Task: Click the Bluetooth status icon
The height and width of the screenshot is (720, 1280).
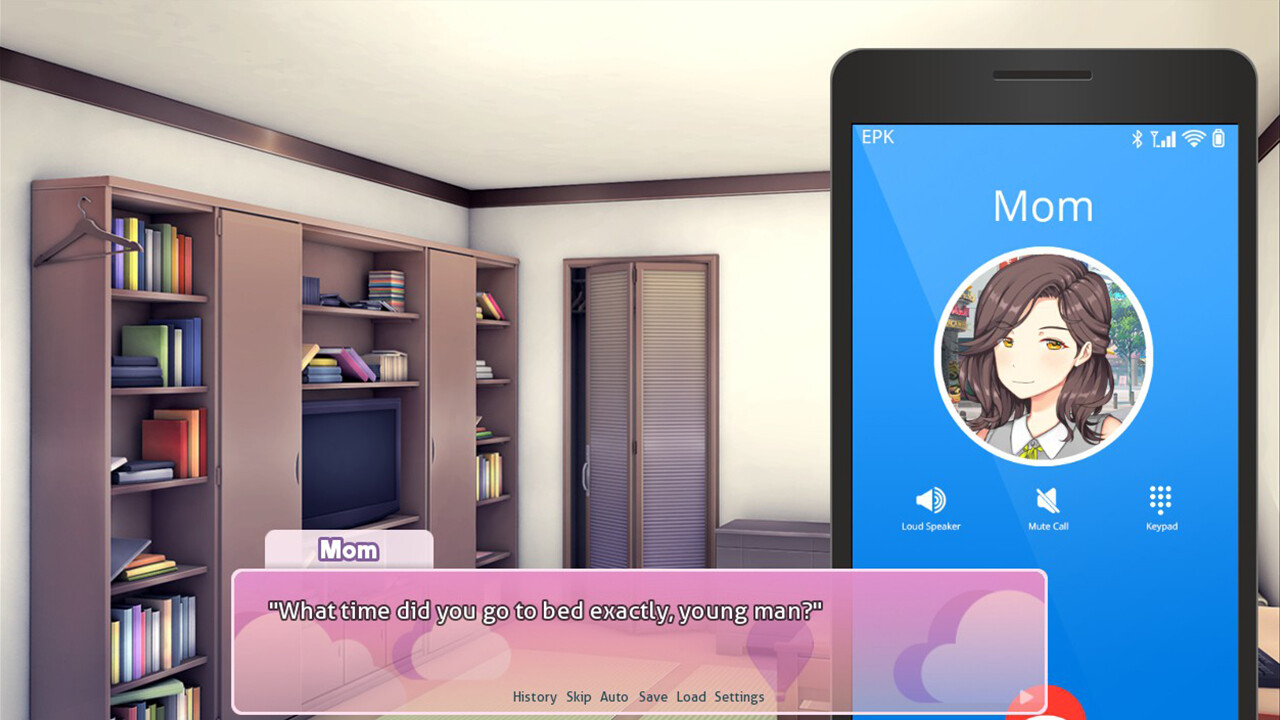Action: (x=1137, y=139)
